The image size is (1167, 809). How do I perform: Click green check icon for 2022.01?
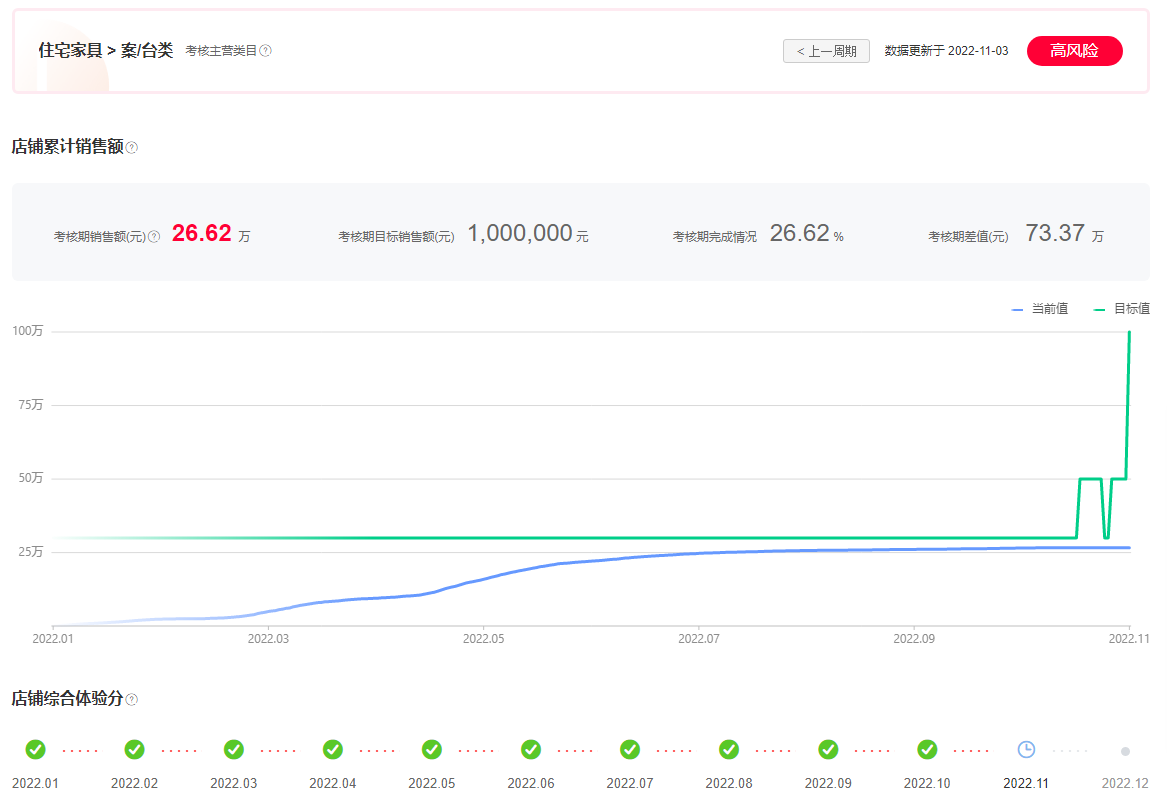tap(35, 749)
